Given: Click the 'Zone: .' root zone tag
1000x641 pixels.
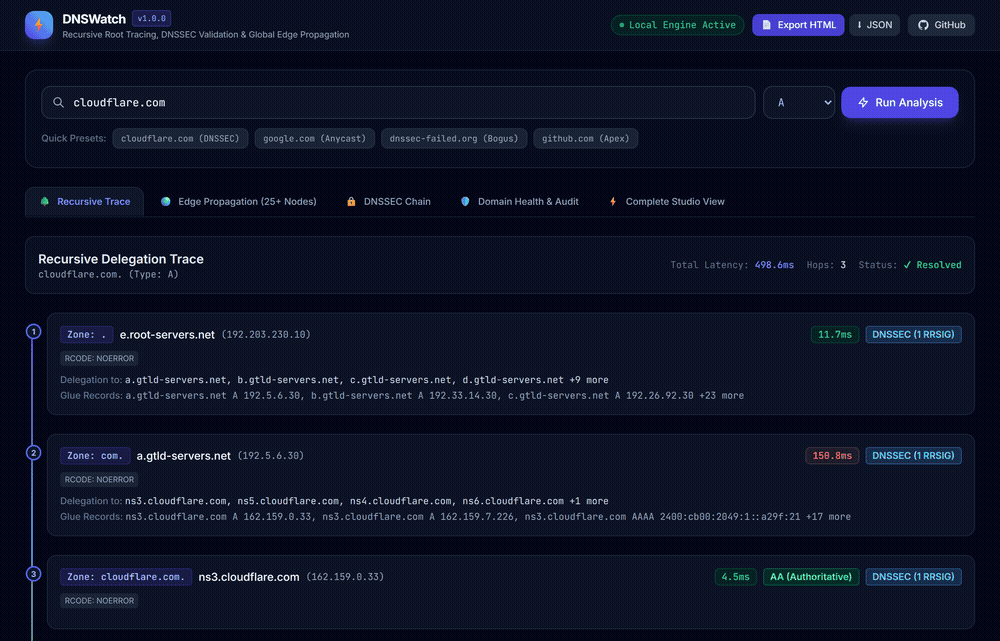Looking at the screenshot, I should coord(87,334).
